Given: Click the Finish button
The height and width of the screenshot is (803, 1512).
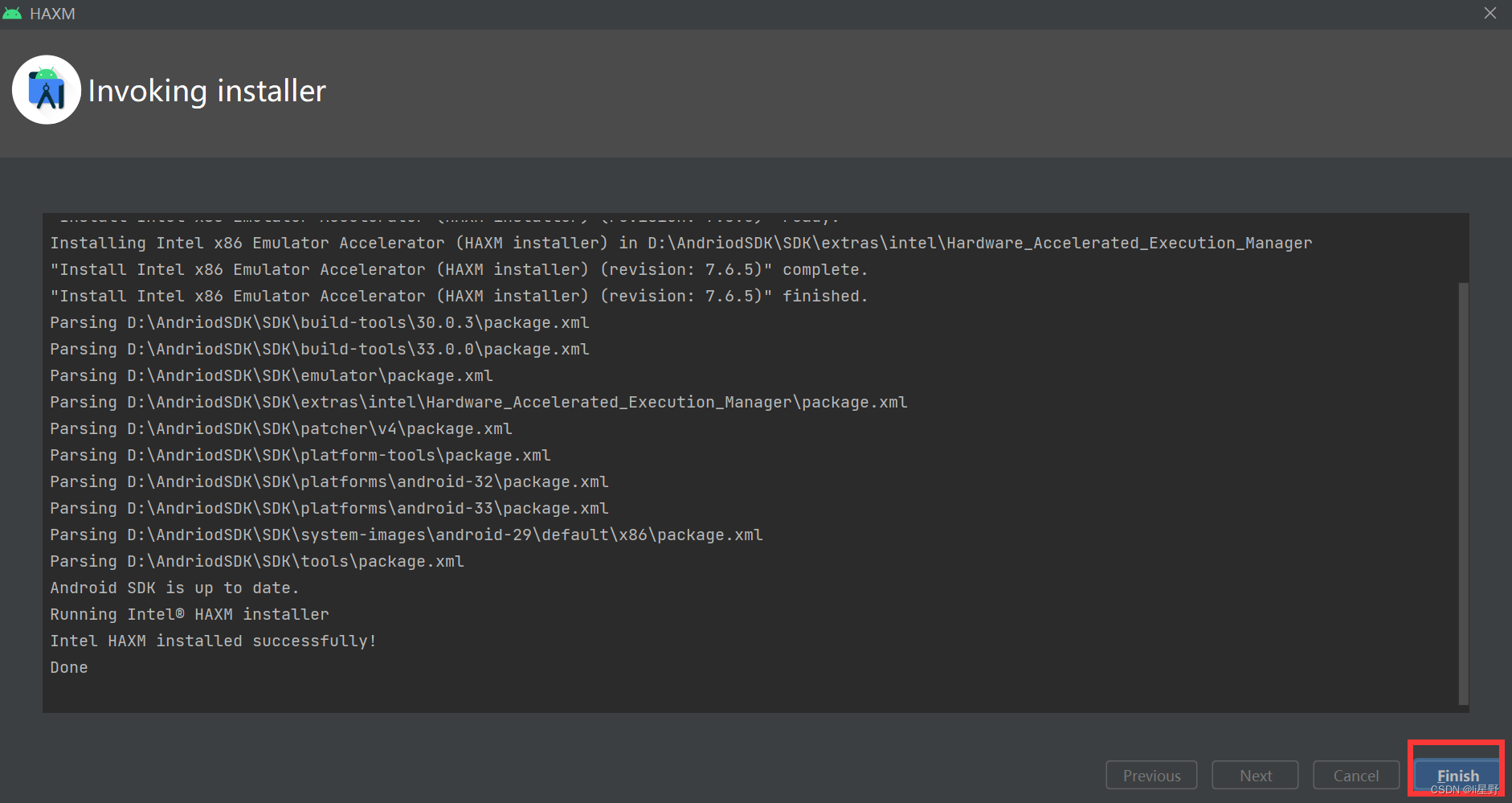Looking at the screenshot, I should click(x=1457, y=775).
